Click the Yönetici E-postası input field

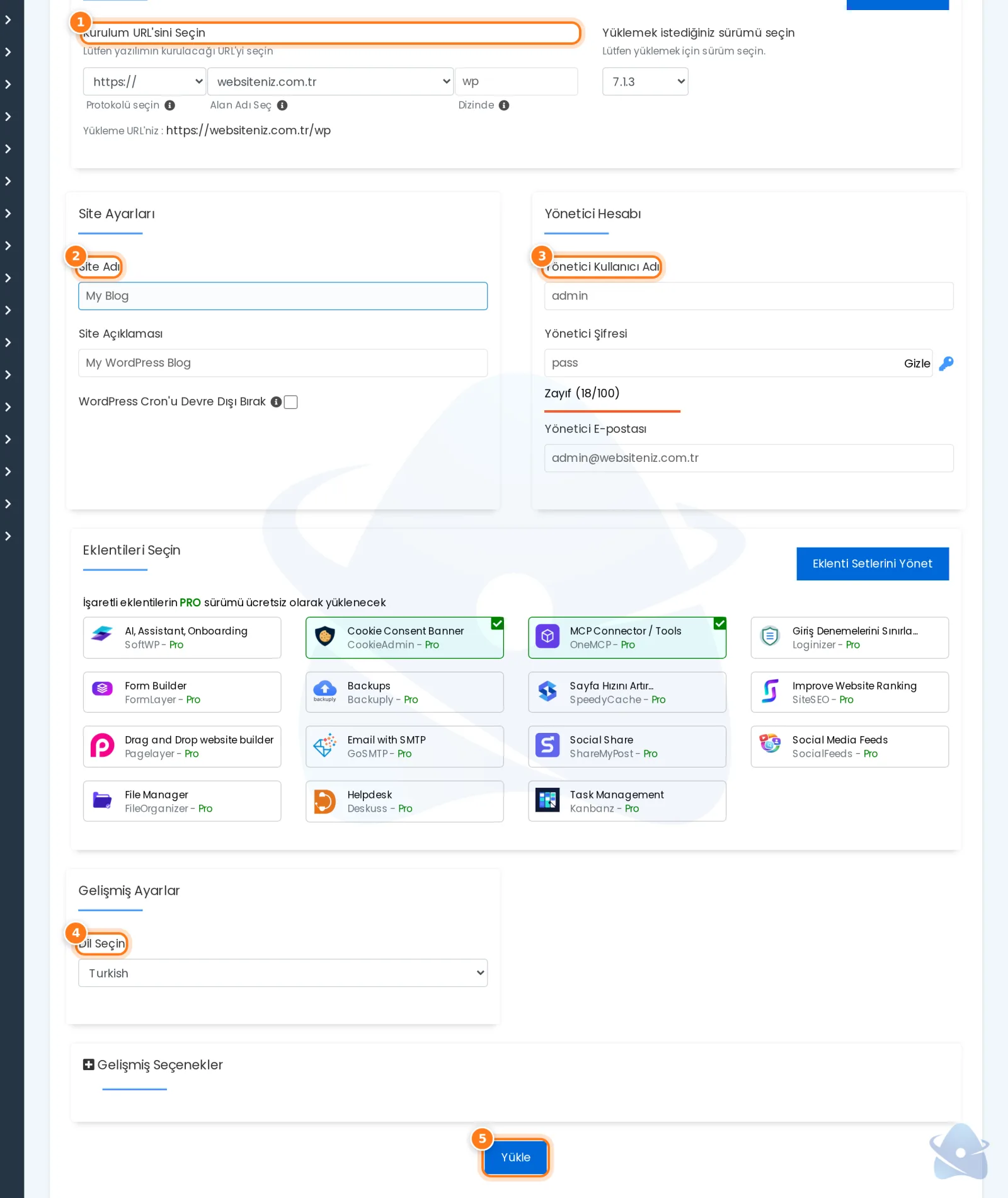click(x=749, y=458)
